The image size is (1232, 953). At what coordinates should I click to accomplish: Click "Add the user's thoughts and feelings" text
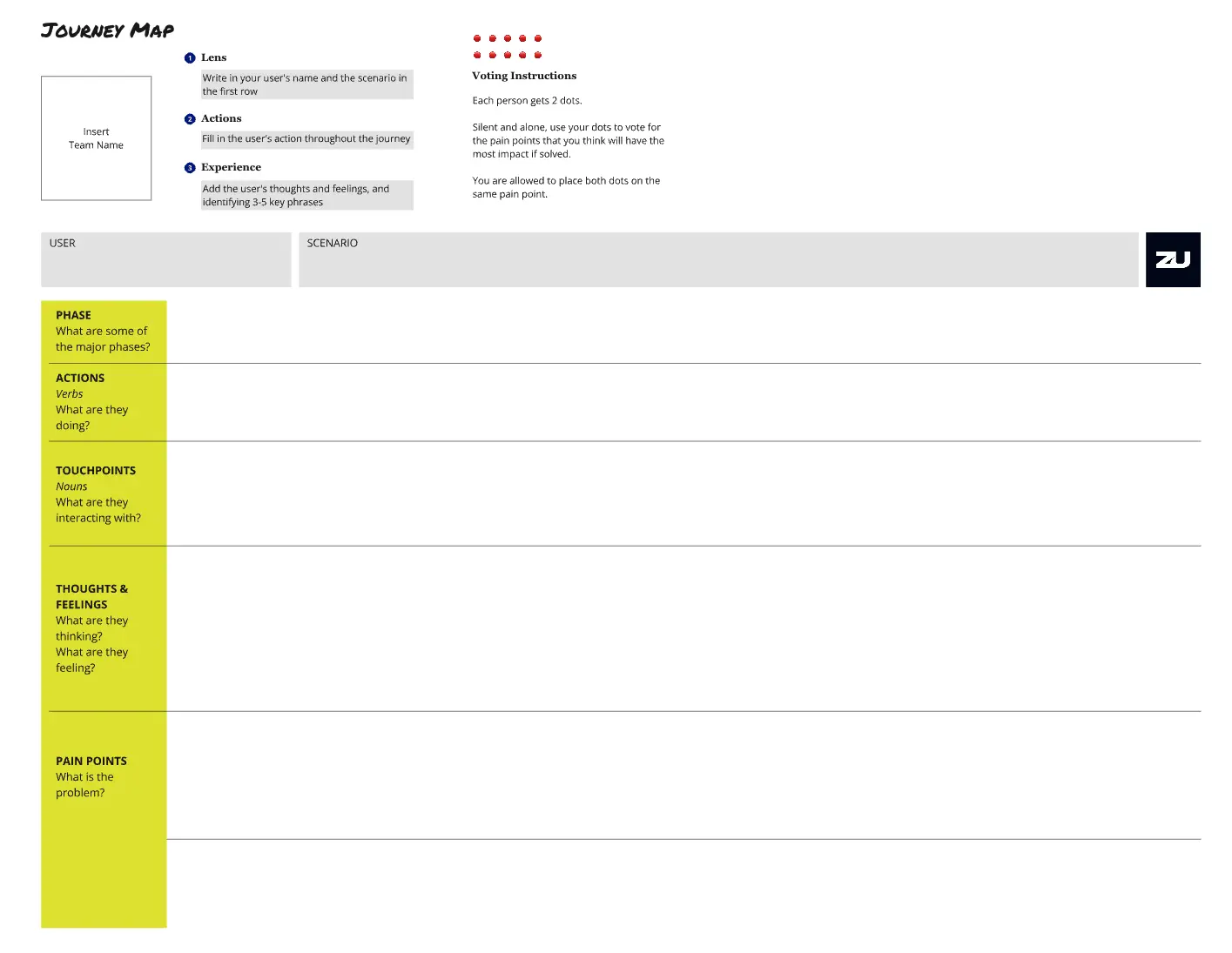(307, 195)
